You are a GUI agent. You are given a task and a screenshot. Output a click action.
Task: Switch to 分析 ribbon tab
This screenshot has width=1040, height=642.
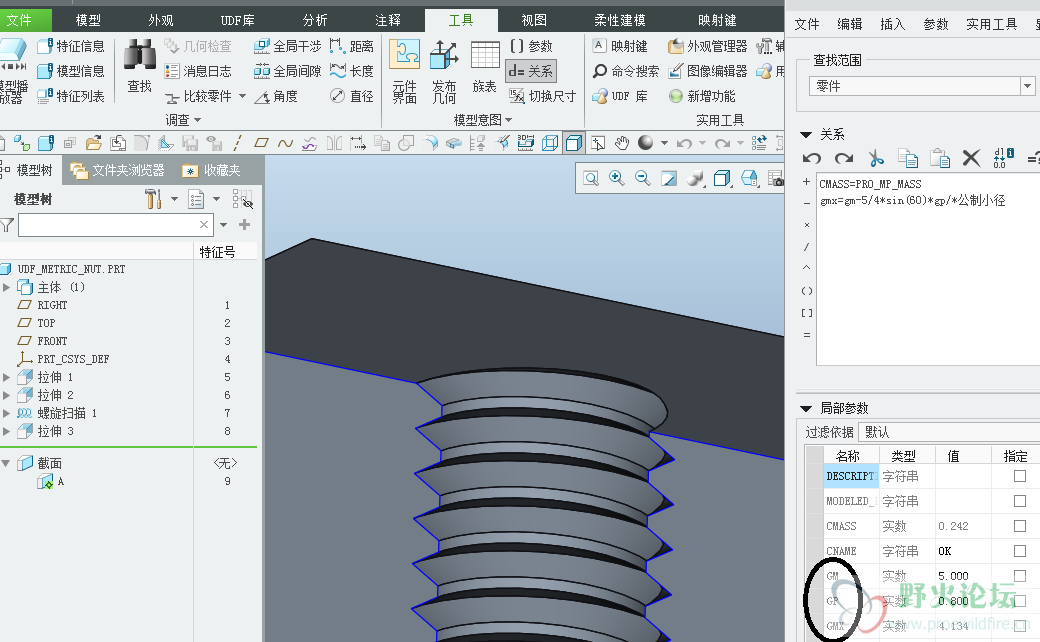coord(314,21)
